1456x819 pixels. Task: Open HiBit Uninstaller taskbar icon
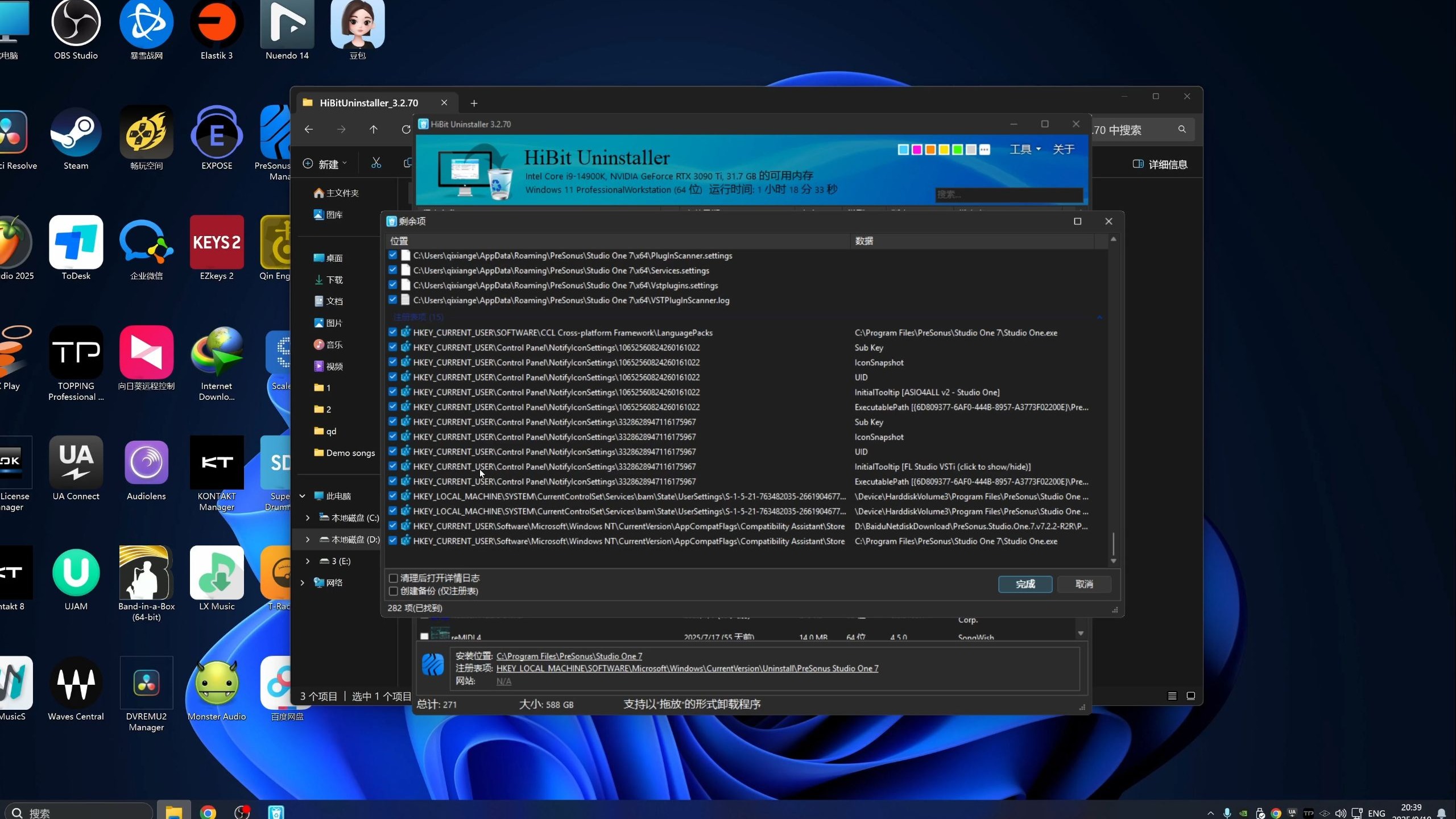(276, 813)
